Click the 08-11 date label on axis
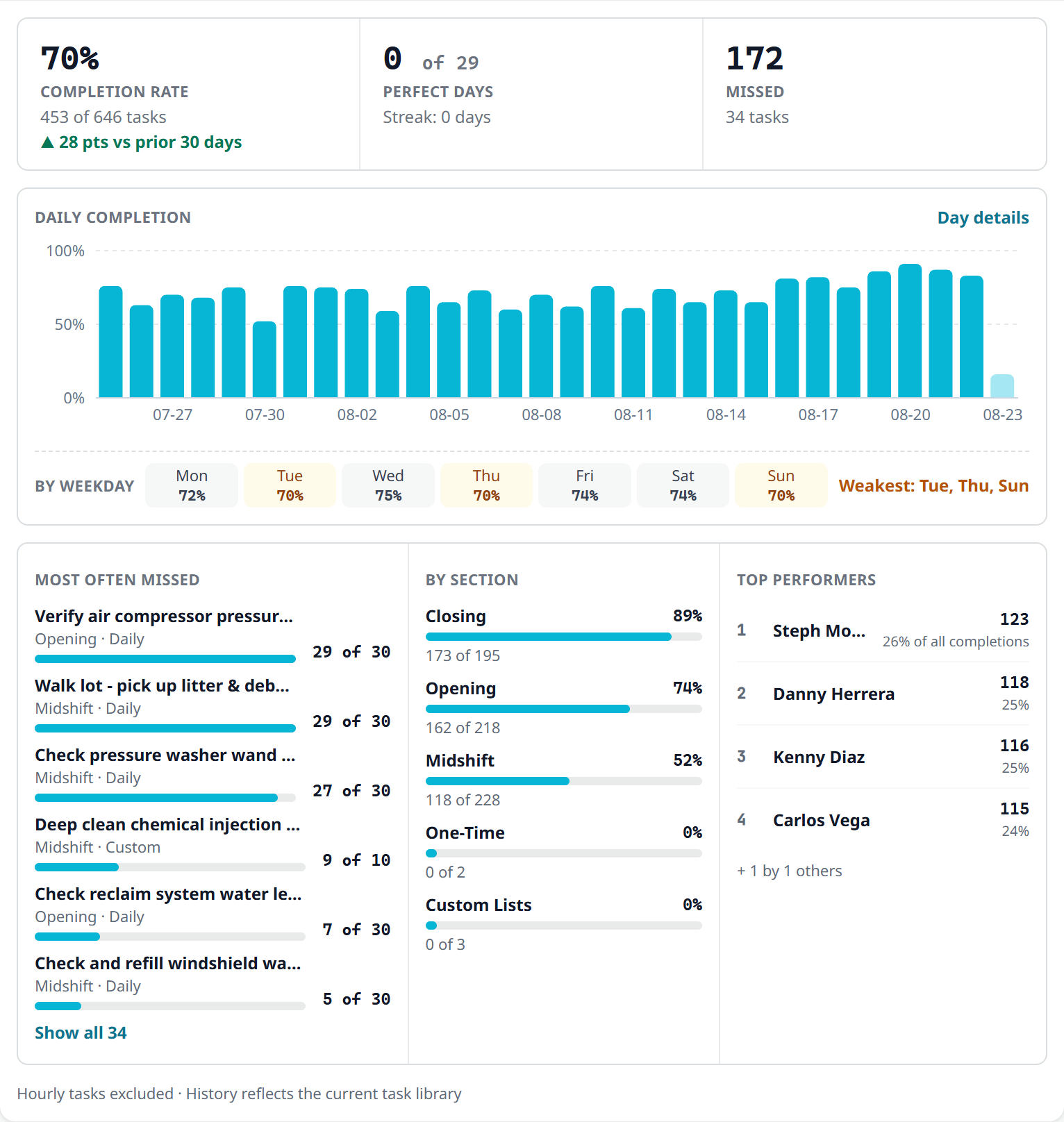The height and width of the screenshot is (1122, 1064). pyautogui.click(x=633, y=415)
